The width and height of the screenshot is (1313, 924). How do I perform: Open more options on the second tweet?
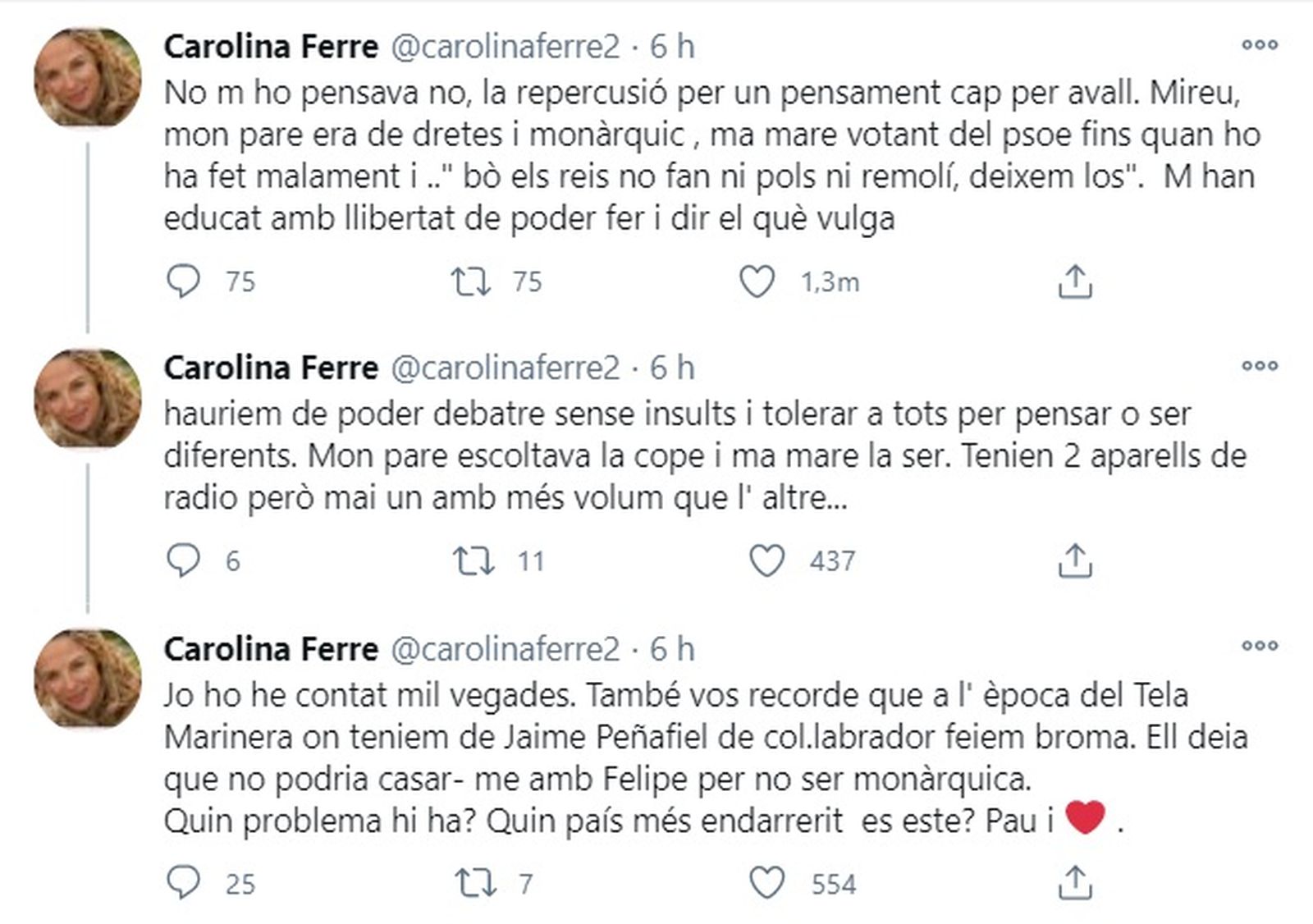pyautogui.click(x=1260, y=366)
